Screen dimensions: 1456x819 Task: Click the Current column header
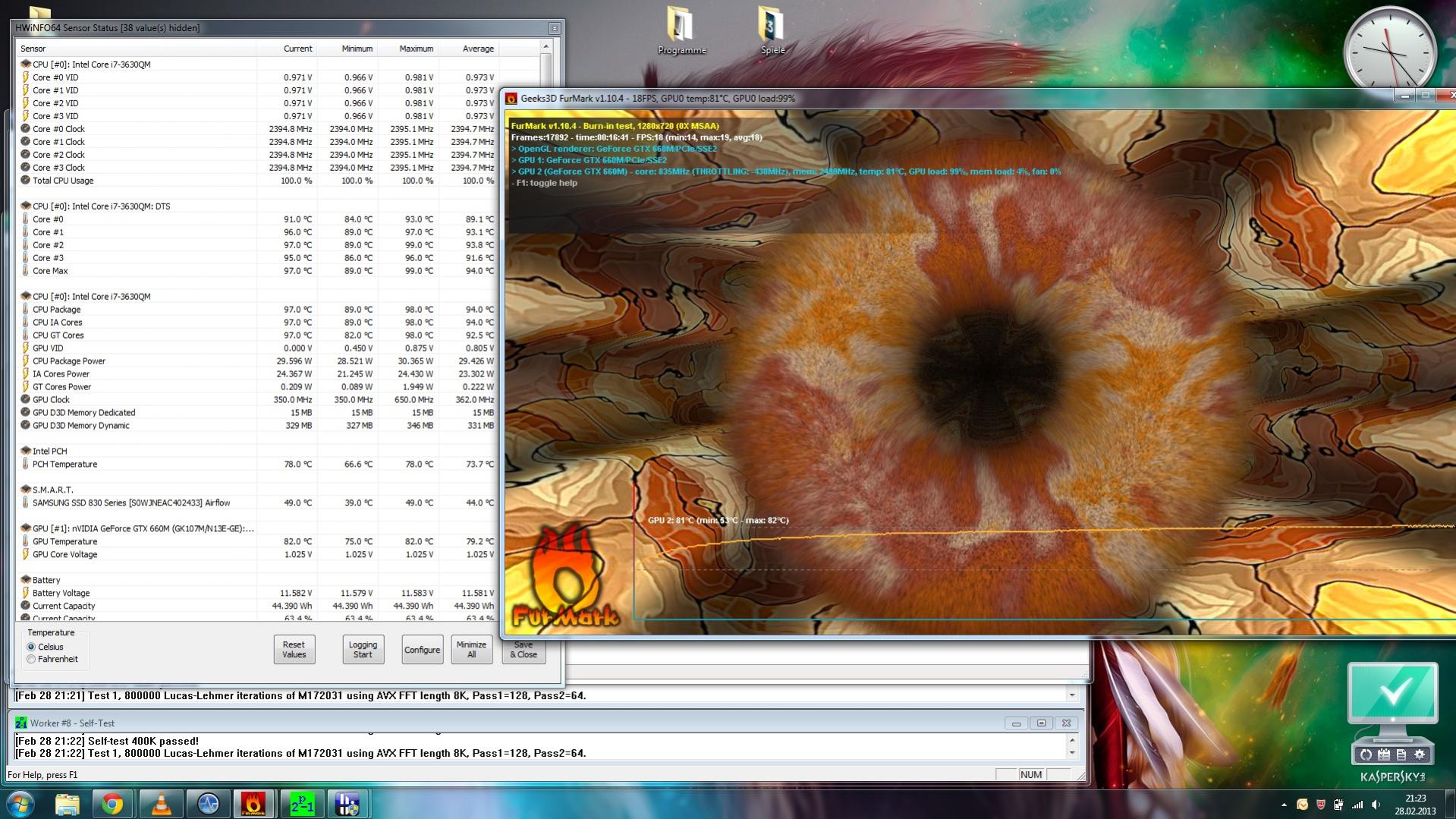[x=287, y=49]
